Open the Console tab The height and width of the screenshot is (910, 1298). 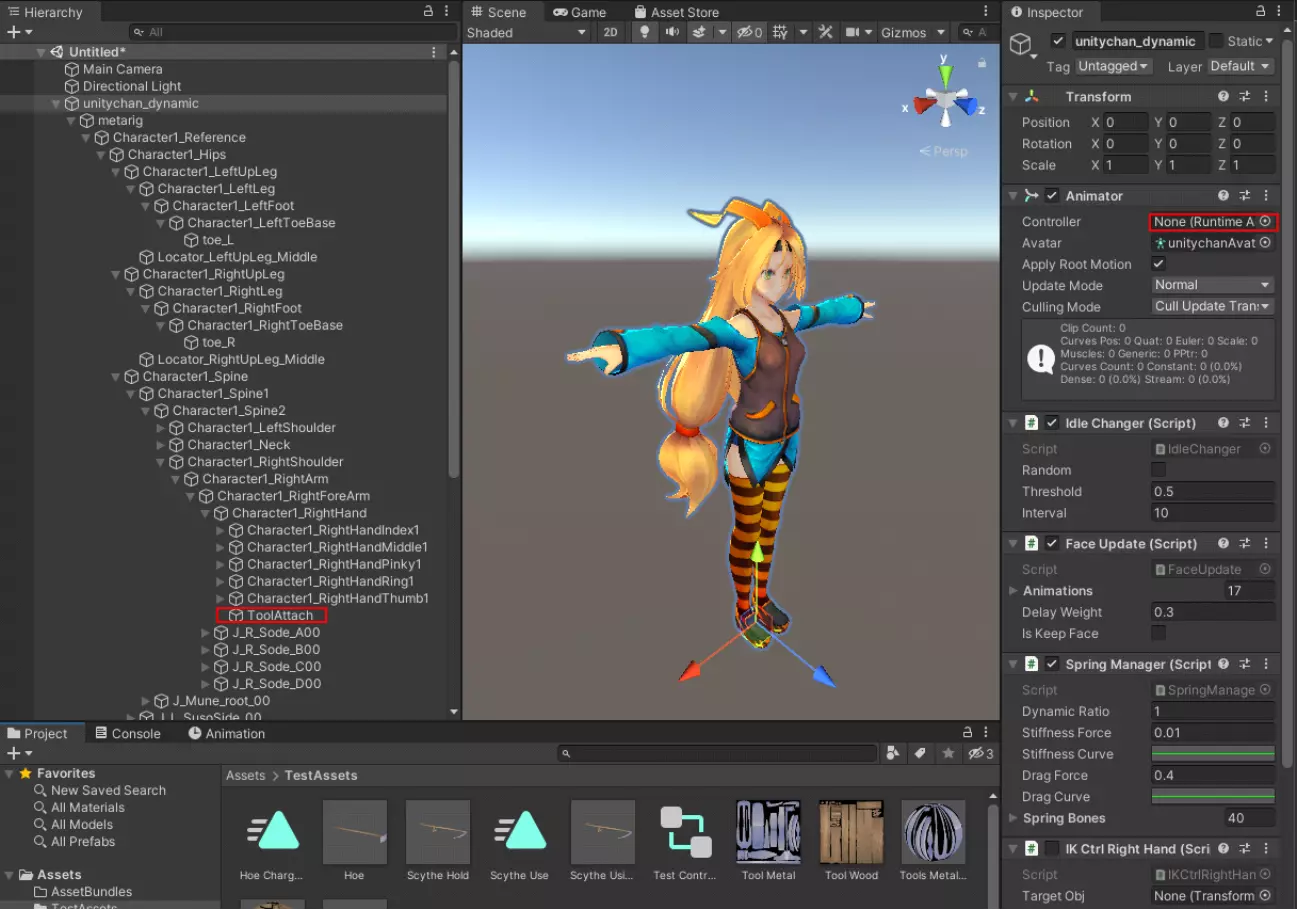[127, 733]
